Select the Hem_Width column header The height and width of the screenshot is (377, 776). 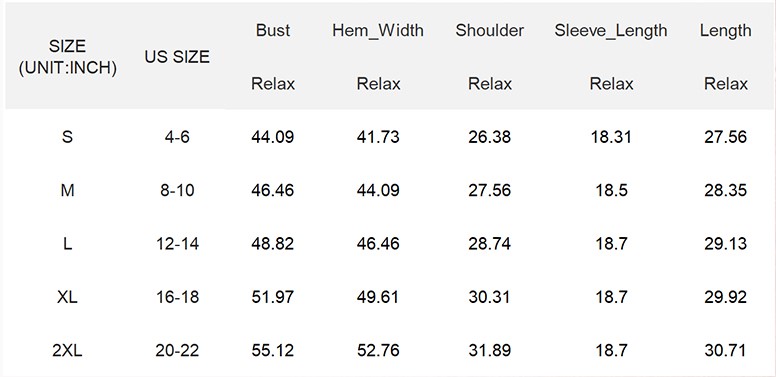point(378,31)
